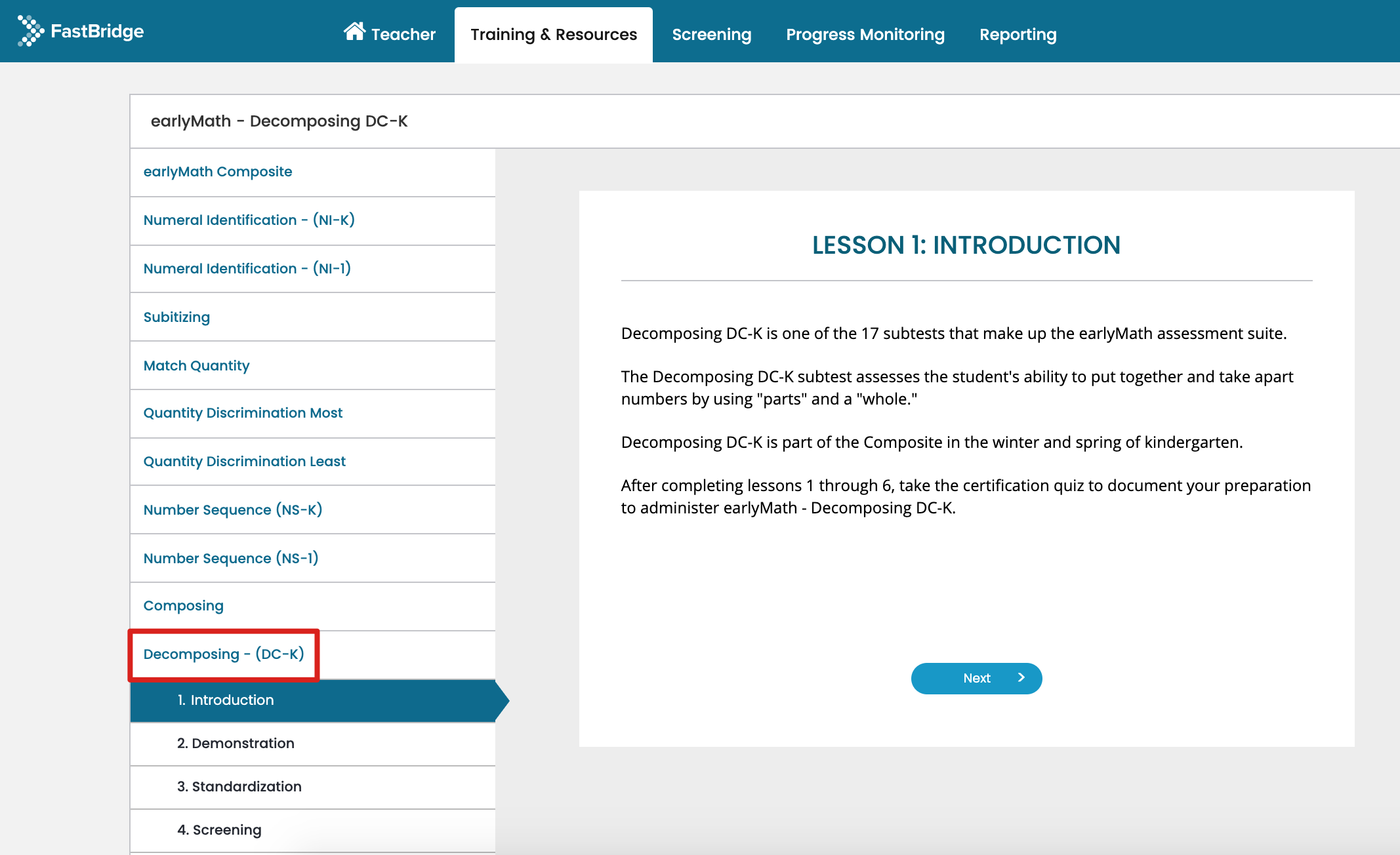Click the FastBridge logo icon

click(31, 31)
